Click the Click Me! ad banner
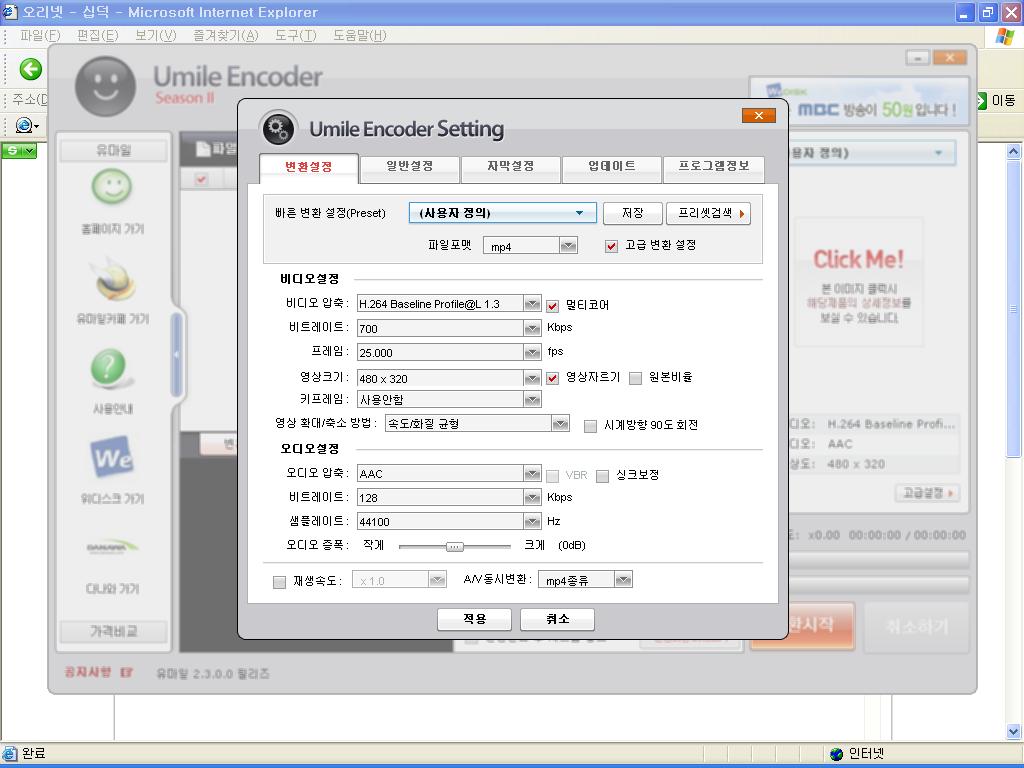Image resolution: width=1024 pixels, height=768 pixels. click(x=859, y=281)
